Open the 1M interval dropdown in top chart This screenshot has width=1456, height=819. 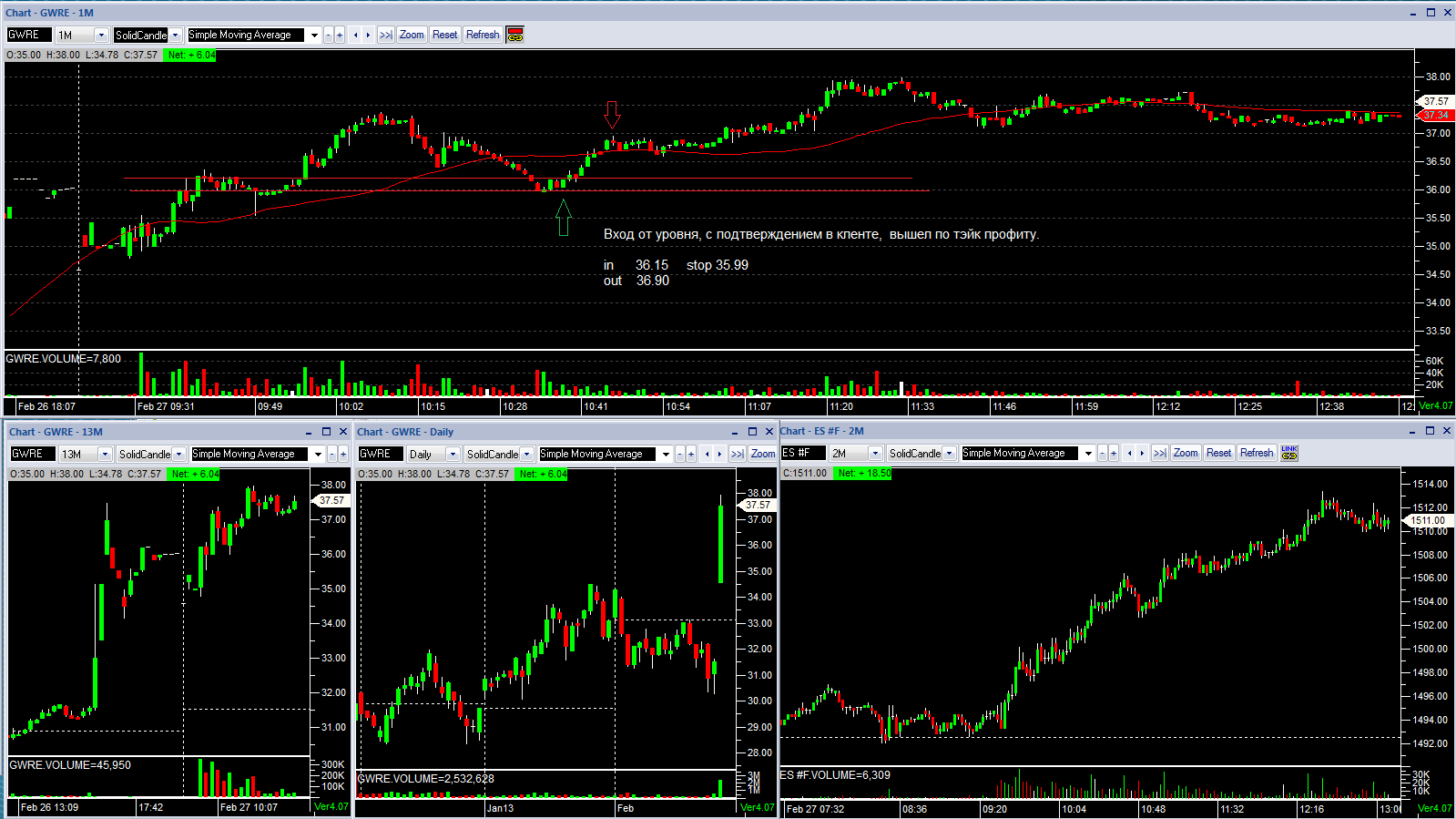[101, 35]
